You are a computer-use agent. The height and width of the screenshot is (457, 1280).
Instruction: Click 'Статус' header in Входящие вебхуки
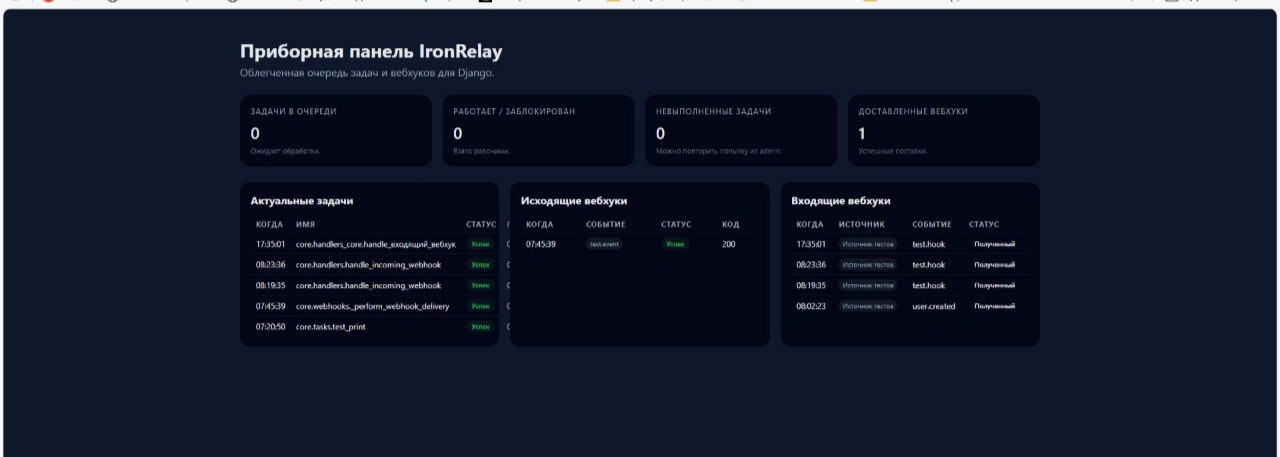[x=984, y=224]
